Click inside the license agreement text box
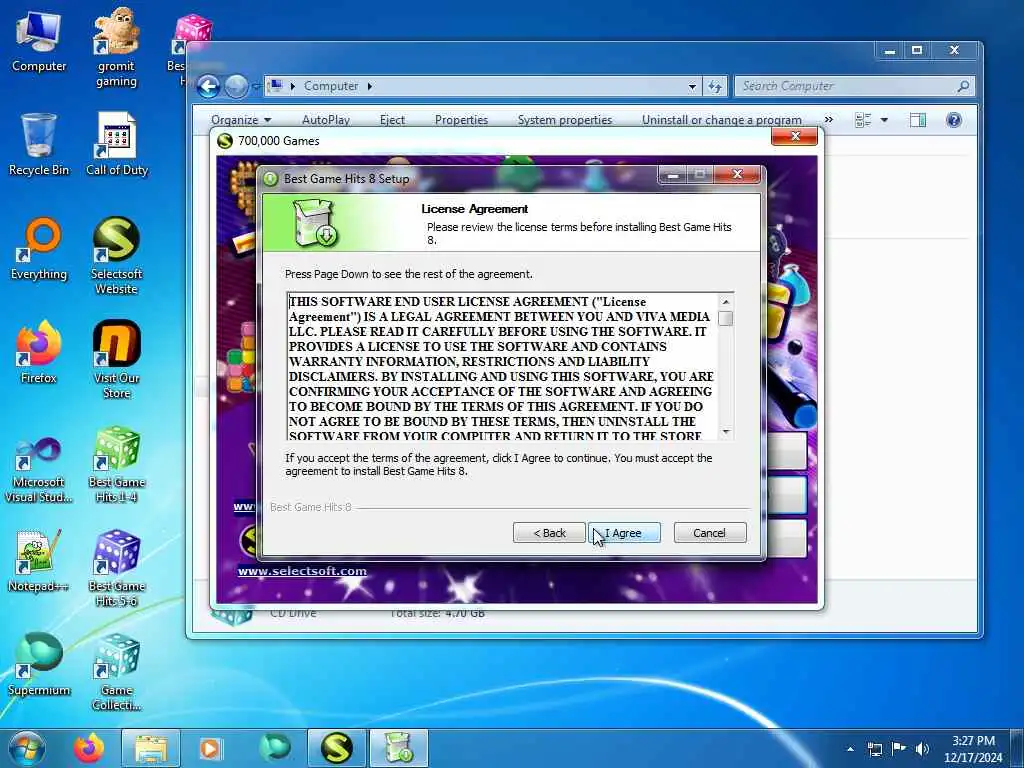Image resolution: width=1024 pixels, height=768 pixels. coord(502,366)
